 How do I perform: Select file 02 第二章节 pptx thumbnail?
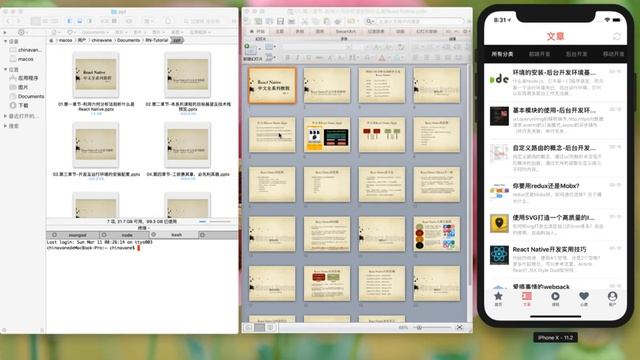point(188,75)
